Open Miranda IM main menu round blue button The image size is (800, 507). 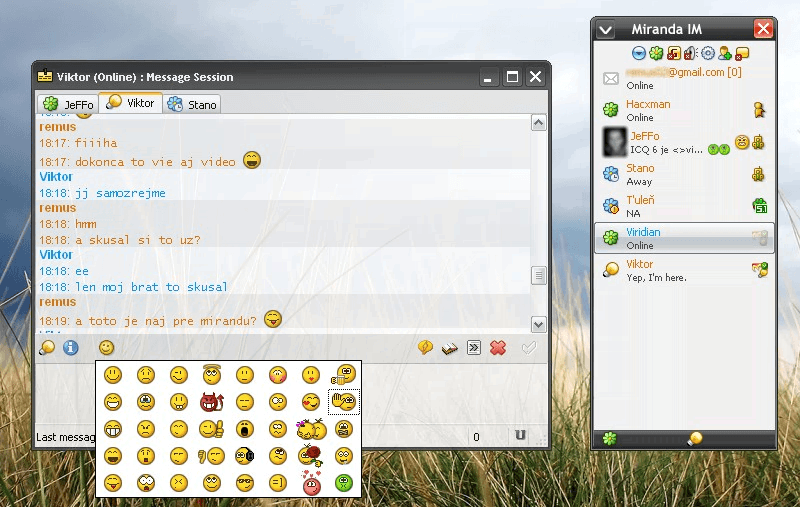[x=639, y=53]
